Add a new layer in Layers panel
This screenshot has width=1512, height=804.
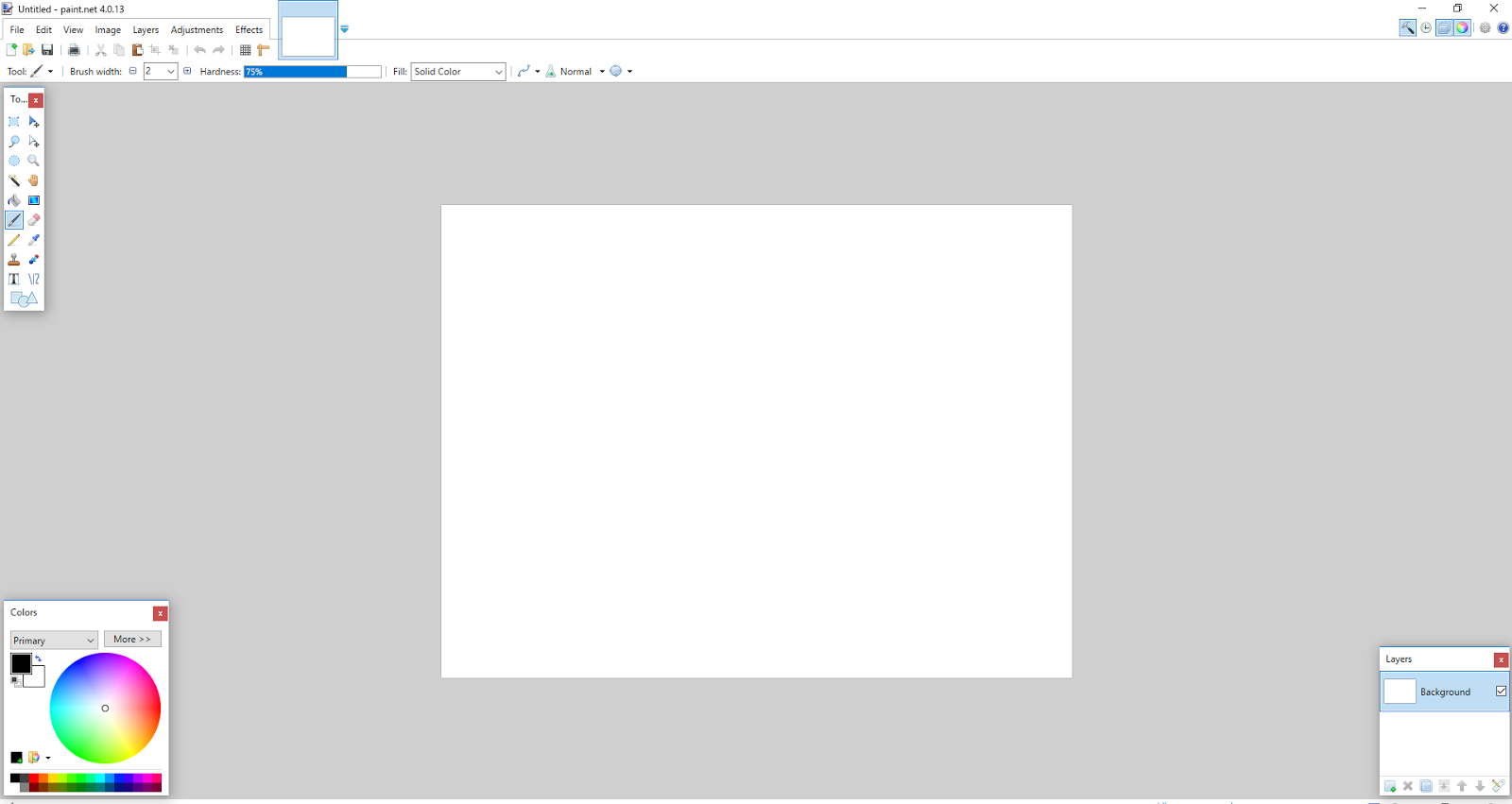1390,786
